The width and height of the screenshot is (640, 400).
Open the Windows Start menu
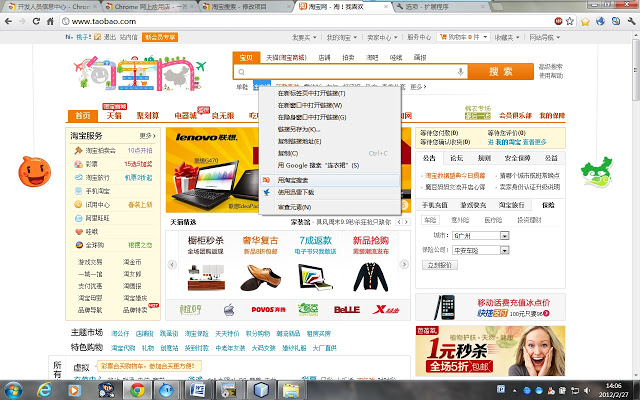pyautogui.click(x=13, y=391)
